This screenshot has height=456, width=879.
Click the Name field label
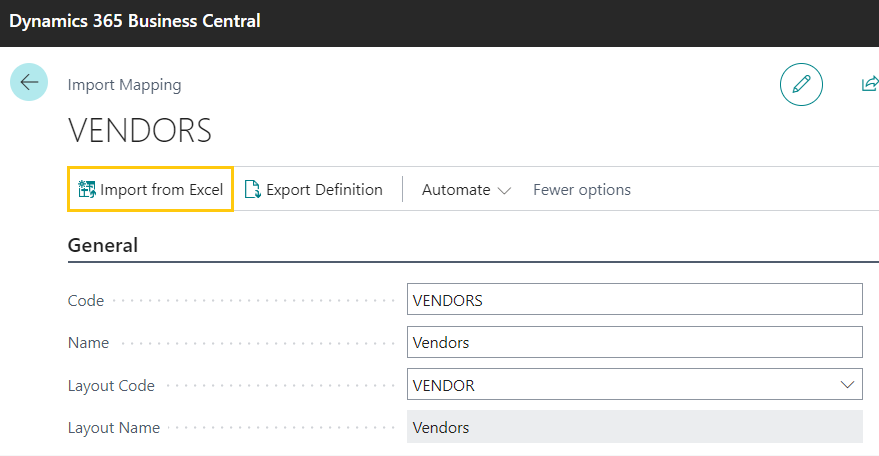pyautogui.click(x=89, y=343)
